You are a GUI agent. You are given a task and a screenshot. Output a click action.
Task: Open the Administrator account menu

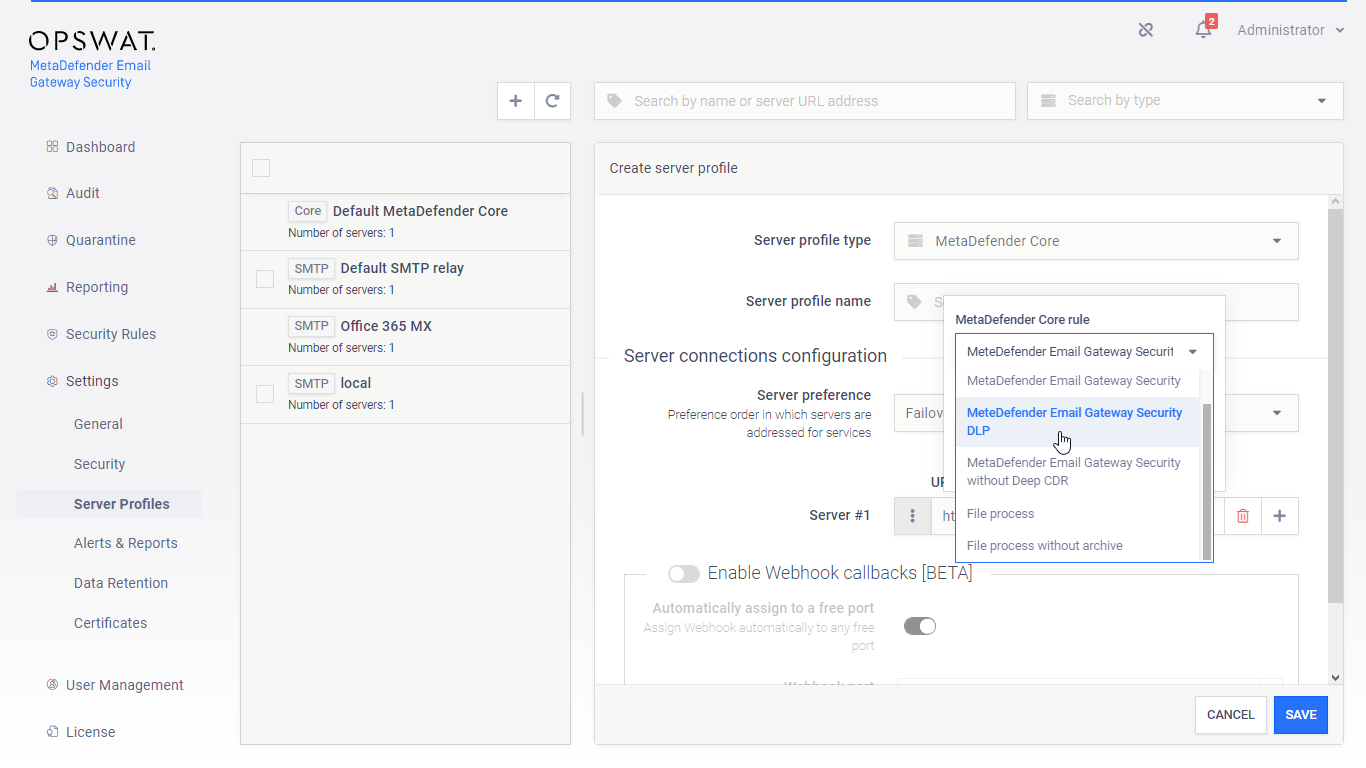1290,30
